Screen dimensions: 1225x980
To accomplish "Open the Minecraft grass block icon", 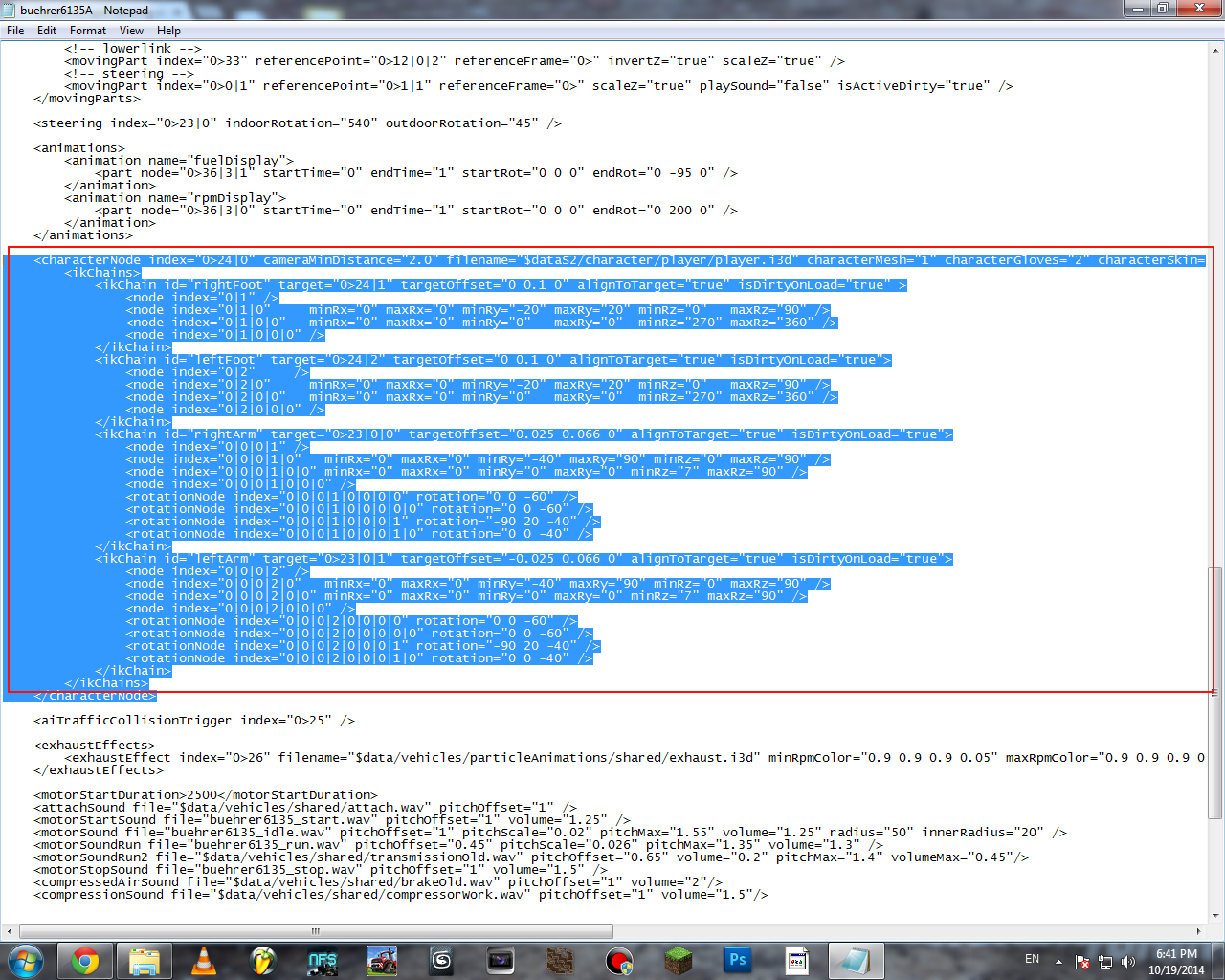I will tap(679, 961).
